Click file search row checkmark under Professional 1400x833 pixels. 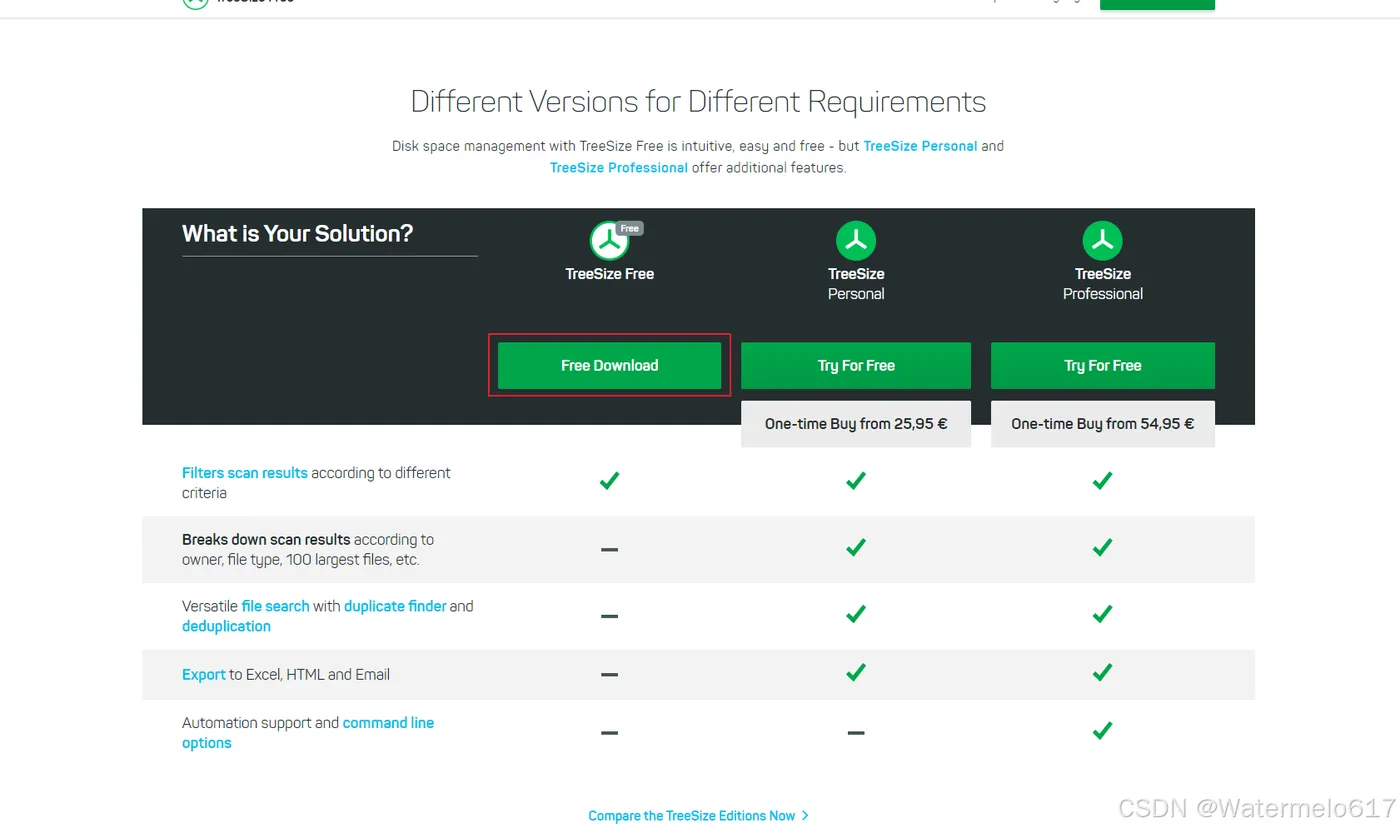pos(1103,614)
